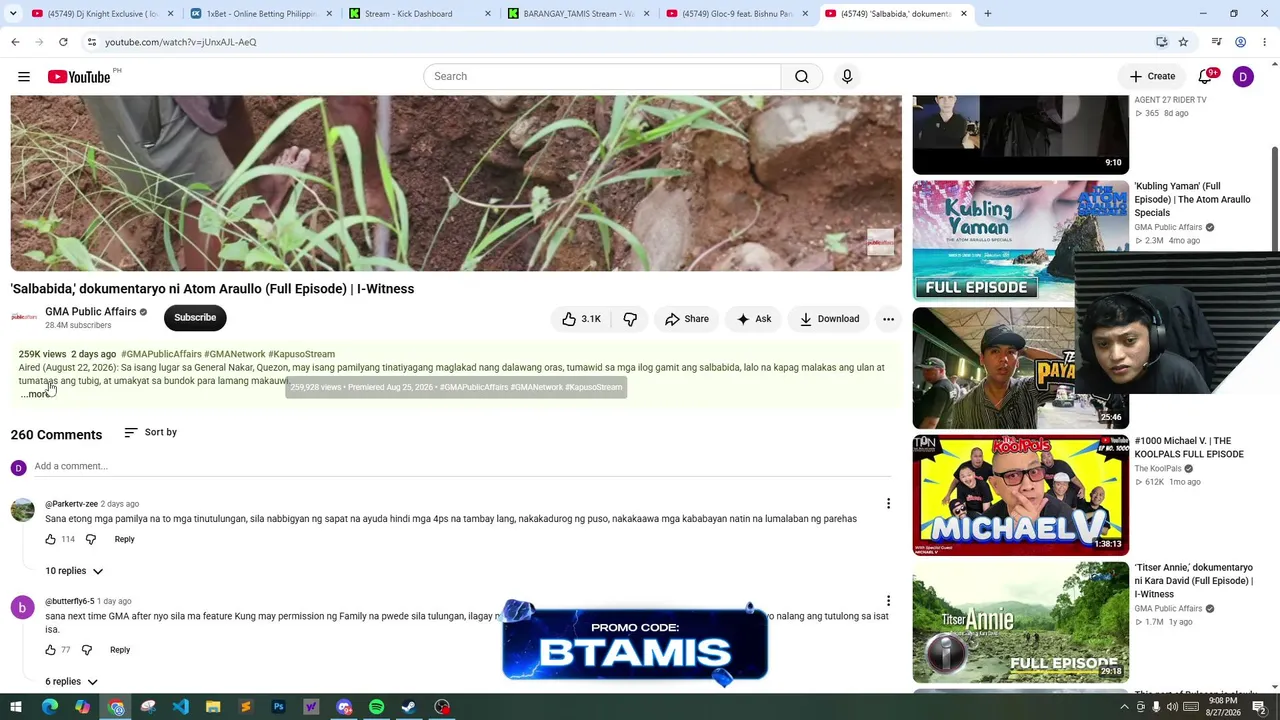Go back to previous page
Viewport: 1280px width, 720px height.
coord(15,42)
